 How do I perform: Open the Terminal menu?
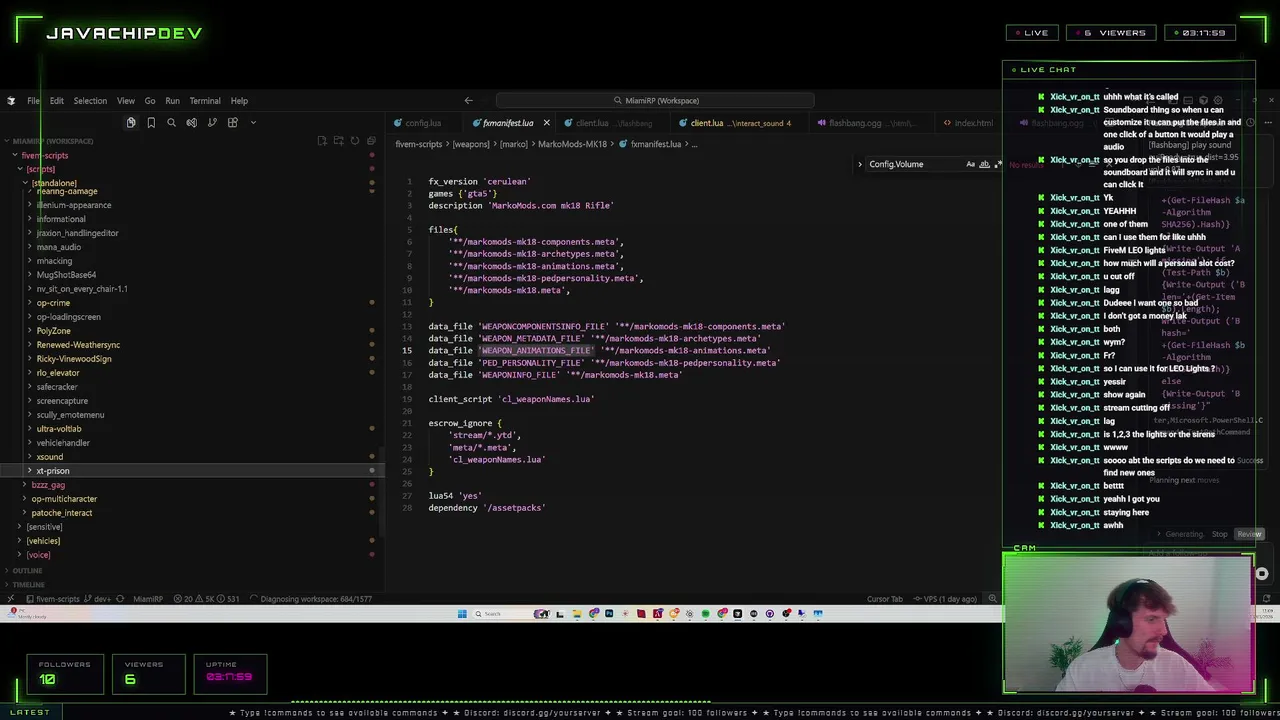coord(205,101)
